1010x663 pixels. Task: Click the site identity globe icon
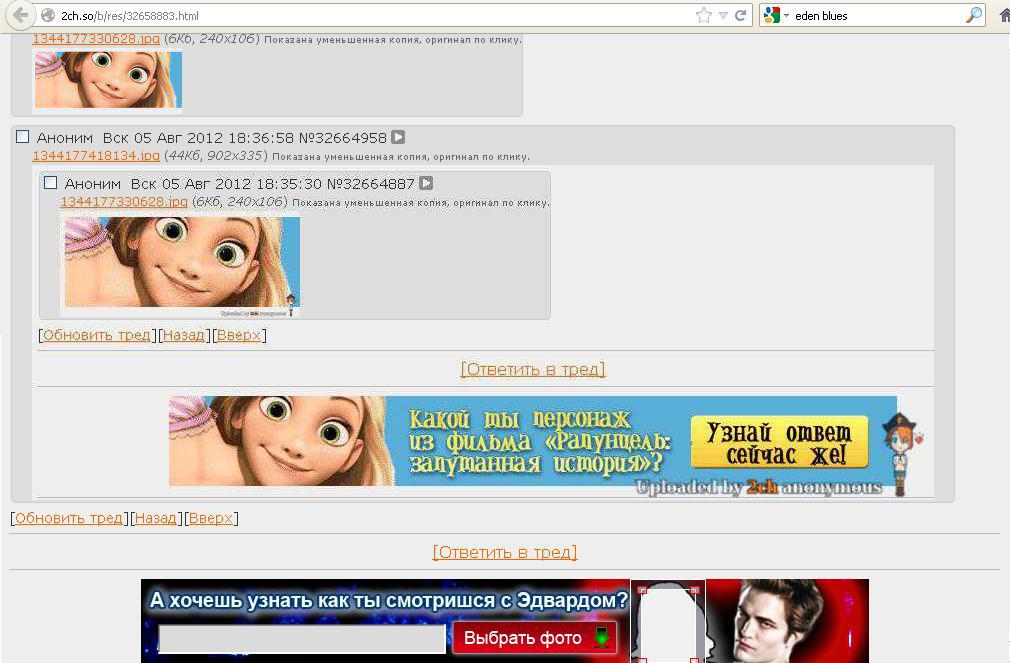point(48,15)
